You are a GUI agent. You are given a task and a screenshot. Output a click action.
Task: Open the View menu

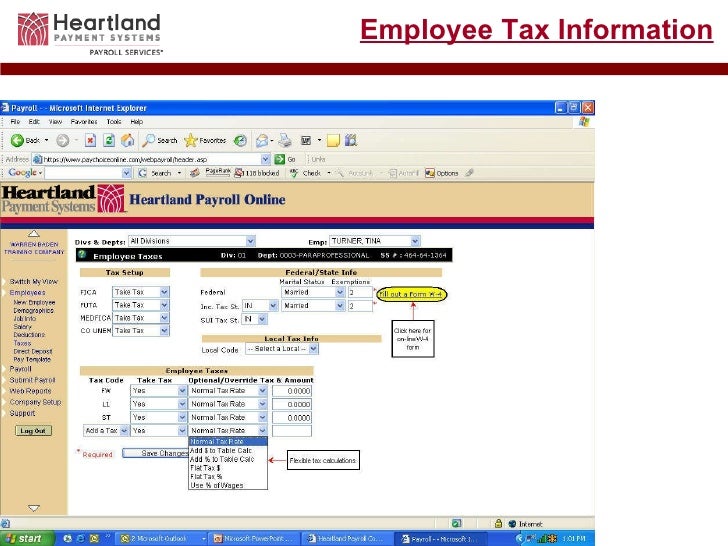click(x=55, y=122)
